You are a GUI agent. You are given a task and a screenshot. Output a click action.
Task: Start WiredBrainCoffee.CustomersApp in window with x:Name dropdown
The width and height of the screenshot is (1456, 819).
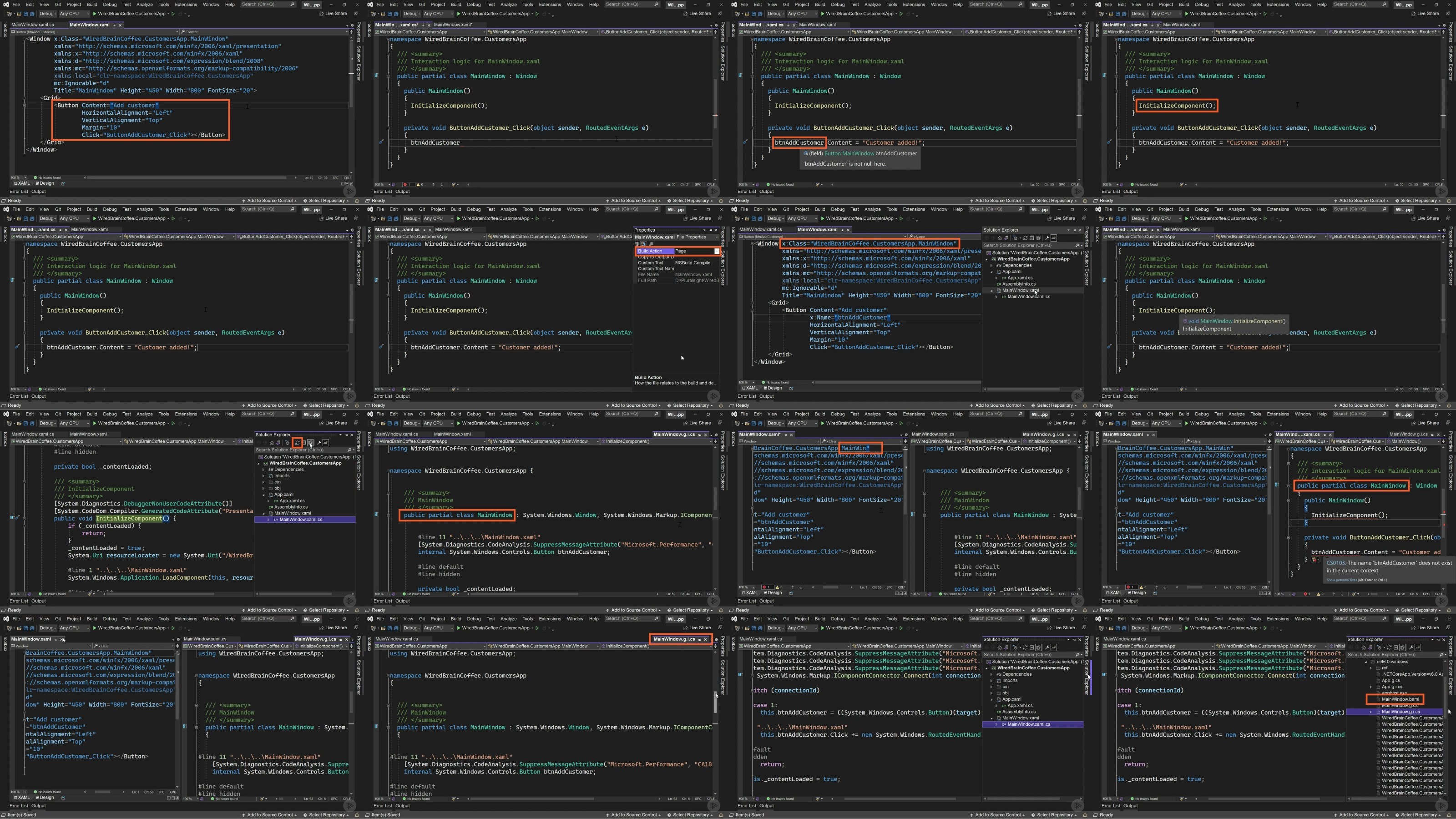[x=859, y=218]
